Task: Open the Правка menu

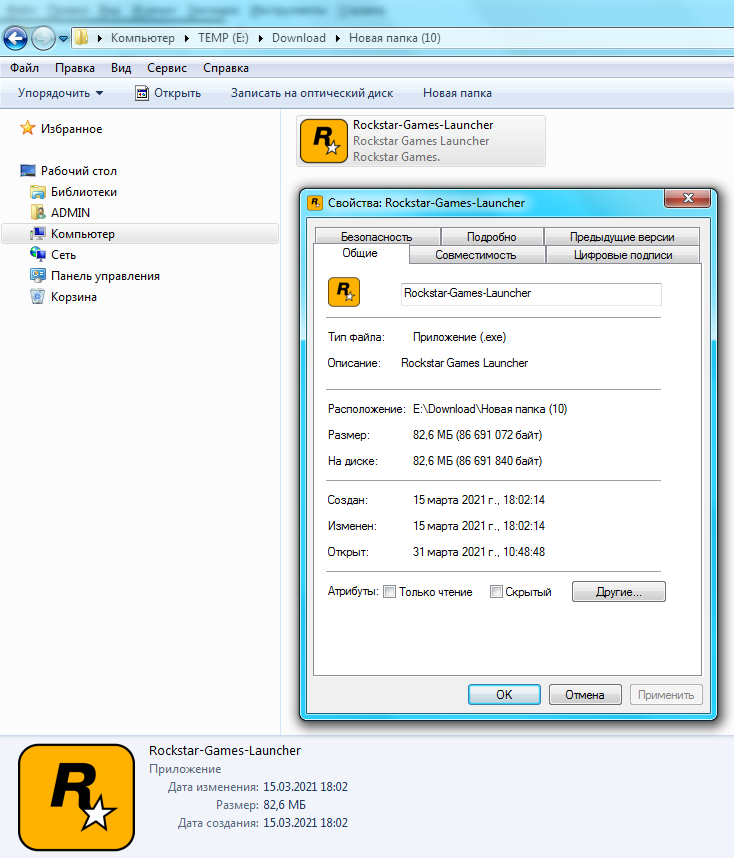Action: [75, 68]
